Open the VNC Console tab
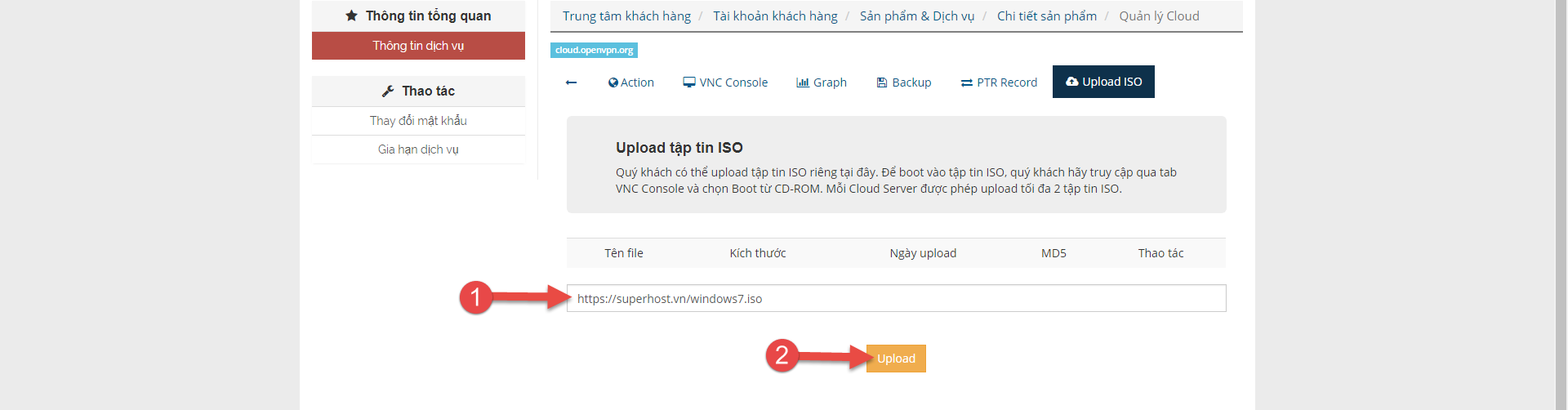This screenshot has height=410, width=1568. pyautogui.click(x=725, y=82)
